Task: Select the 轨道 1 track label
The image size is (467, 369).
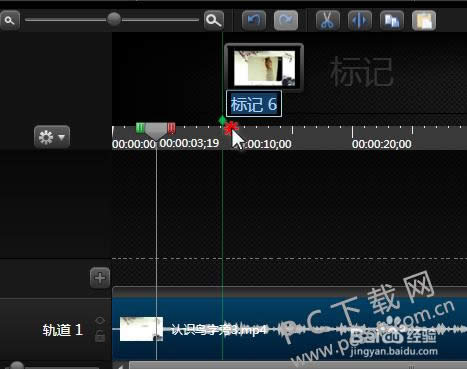Action: (x=62, y=330)
